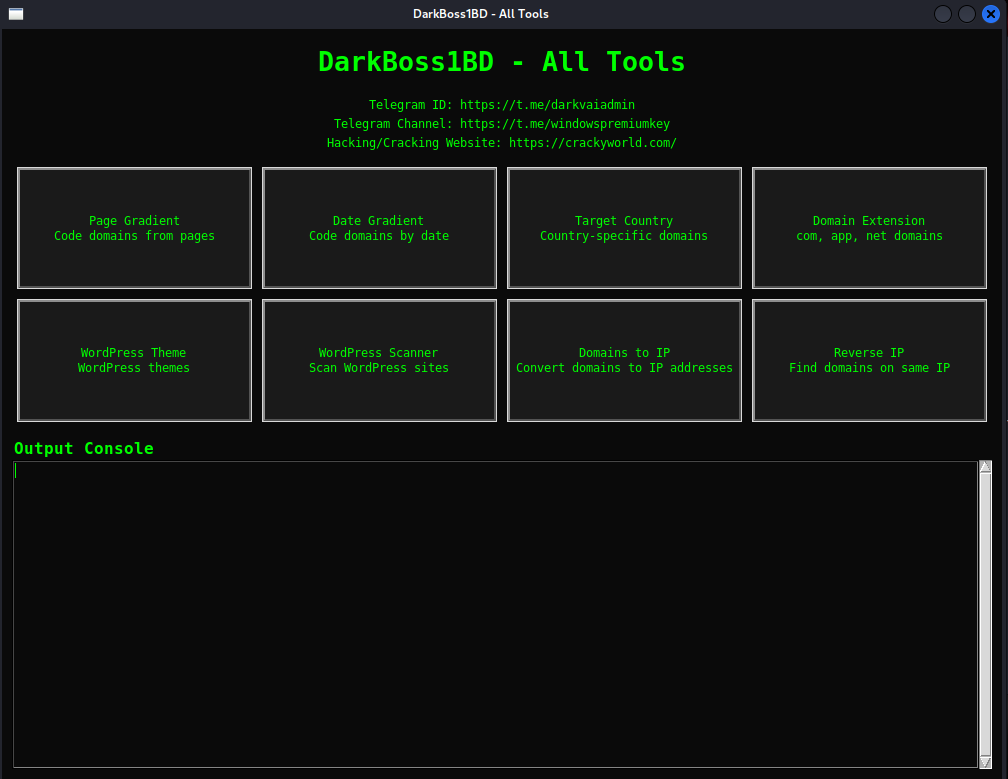This screenshot has width=1008, height=779.
Task: Open the window menu icon in title bar
Action: point(16,14)
